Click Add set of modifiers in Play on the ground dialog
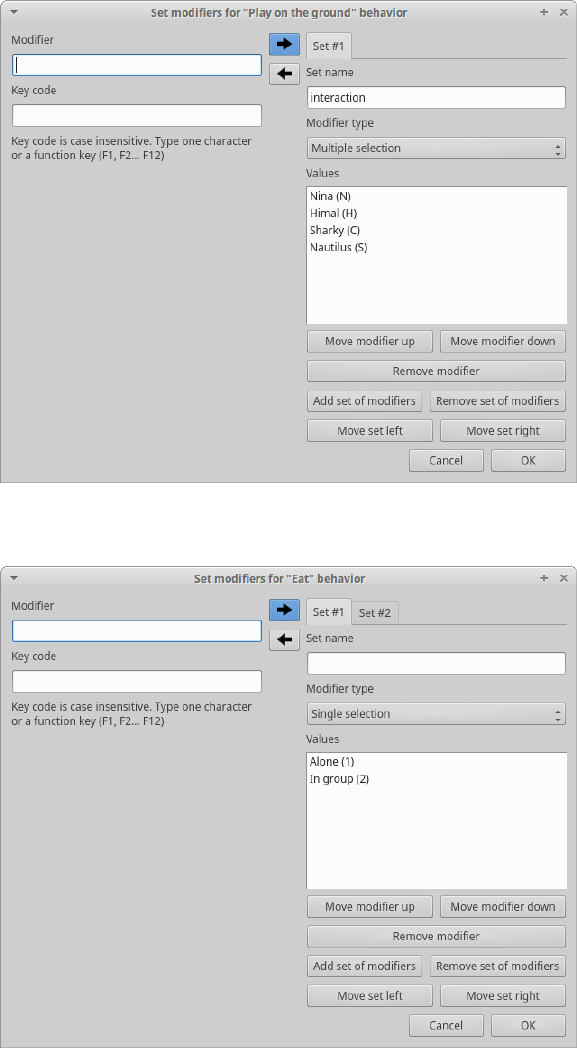 click(x=364, y=401)
